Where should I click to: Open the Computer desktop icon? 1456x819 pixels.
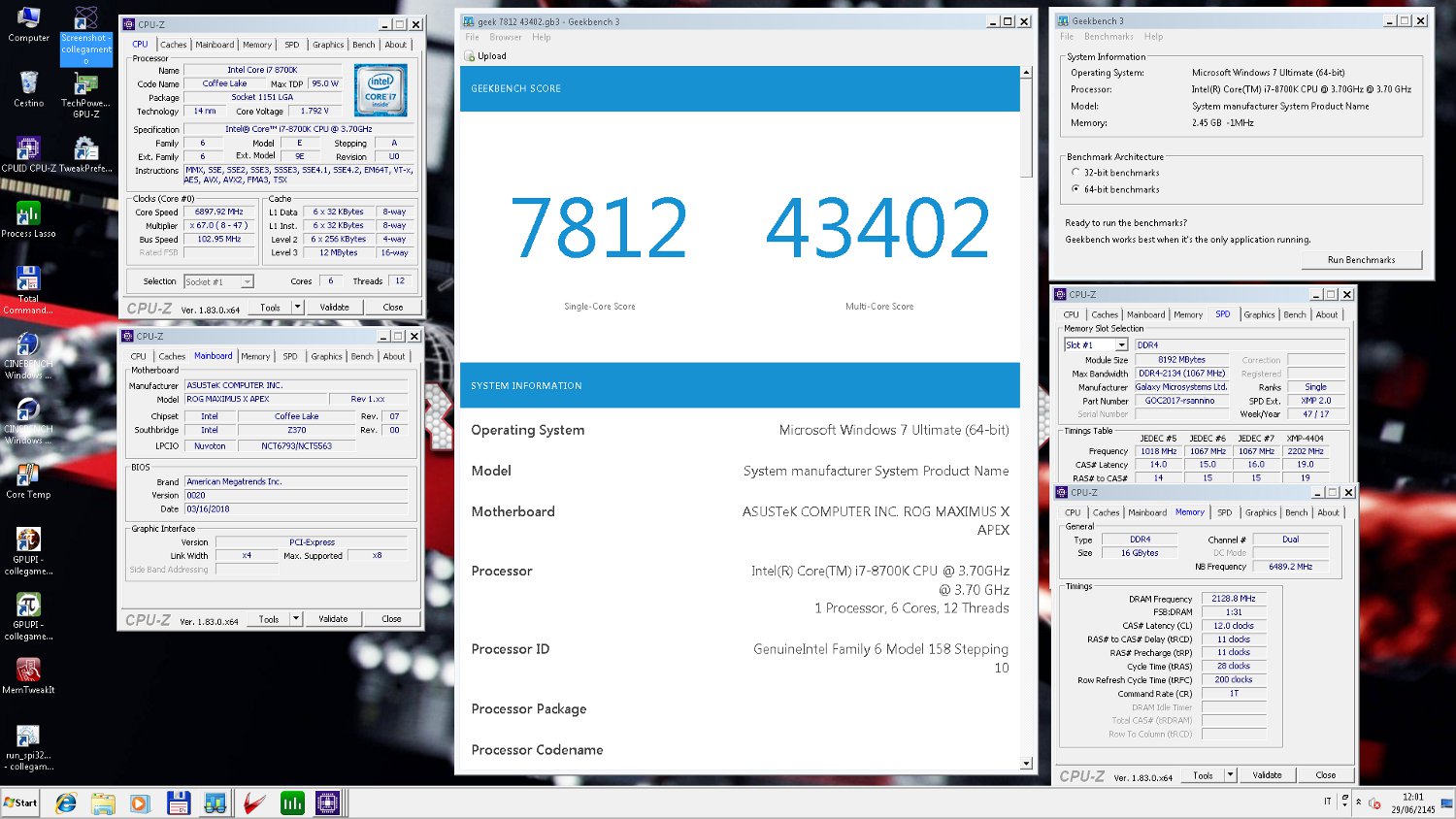pyautogui.click(x=28, y=25)
